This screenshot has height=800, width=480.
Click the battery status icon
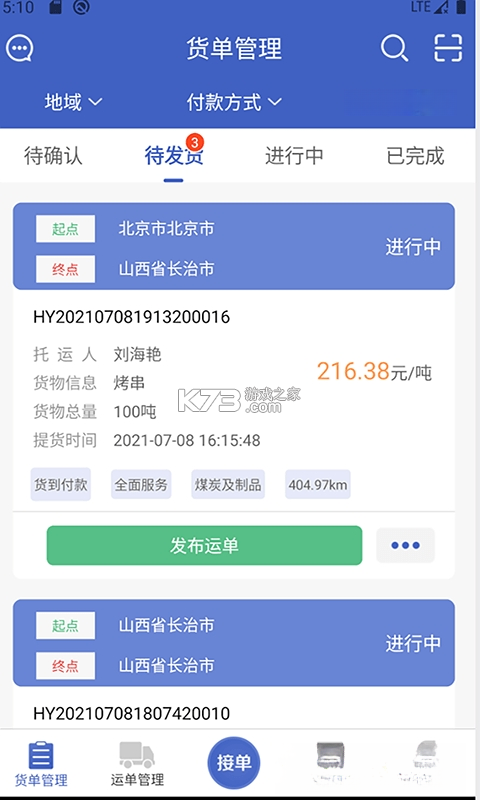pyautogui.click(x=461, y=7)
